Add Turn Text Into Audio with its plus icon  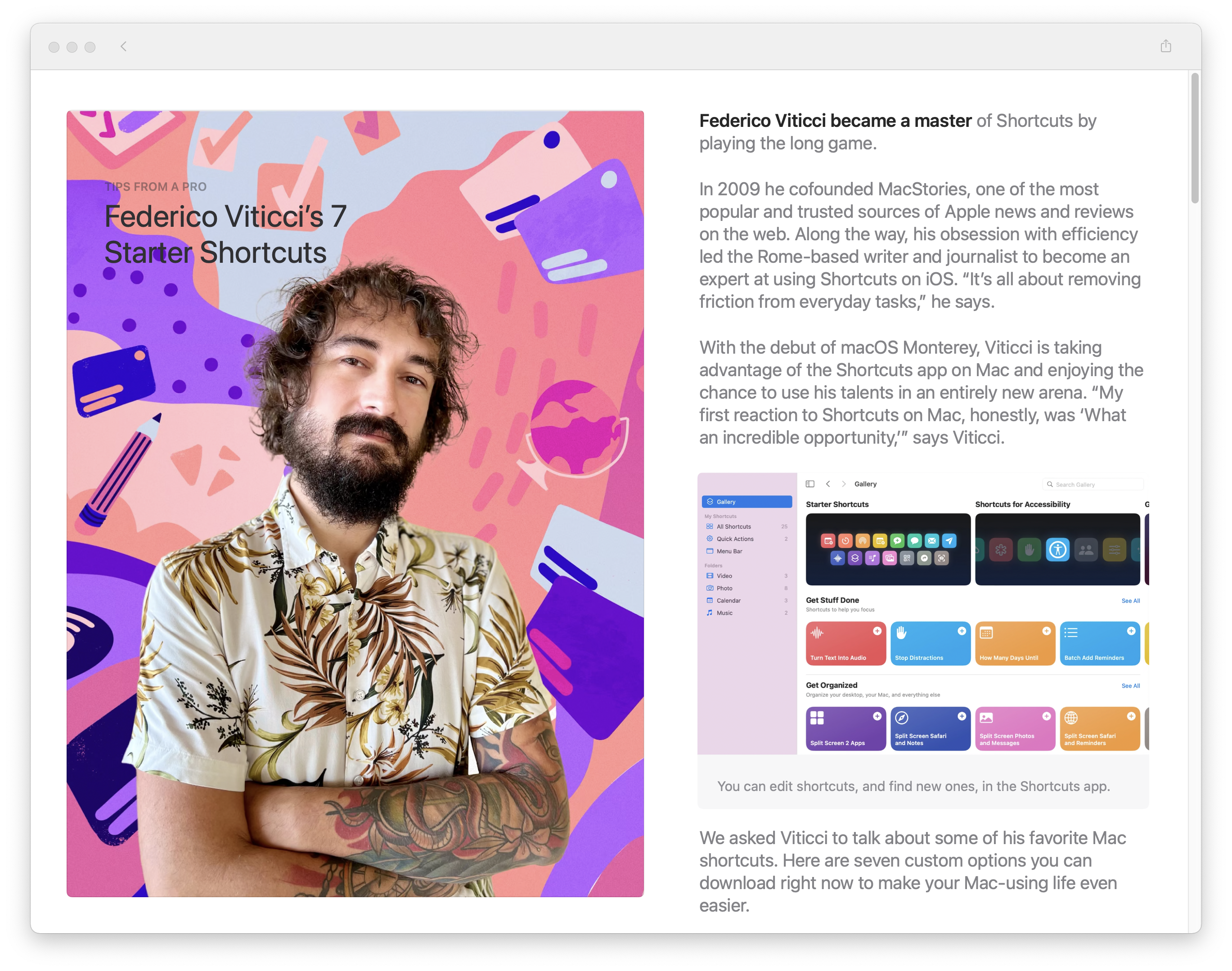click(877, 631)
